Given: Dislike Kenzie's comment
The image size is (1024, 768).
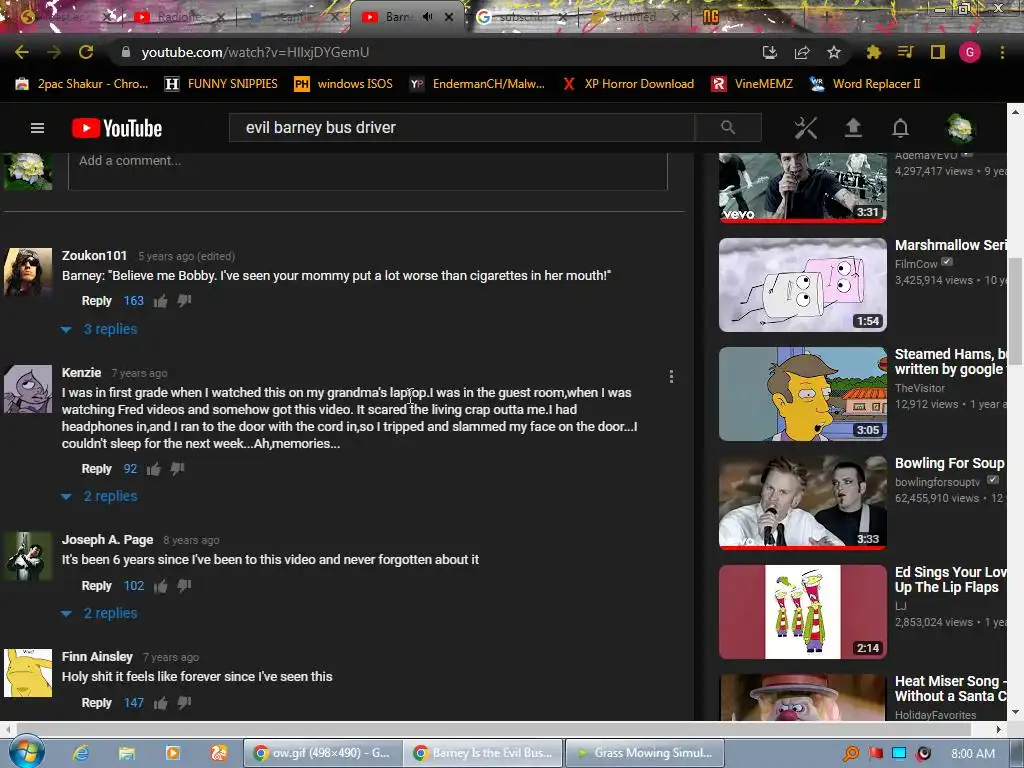Looking at the screenshot, I should click(178, 469).
